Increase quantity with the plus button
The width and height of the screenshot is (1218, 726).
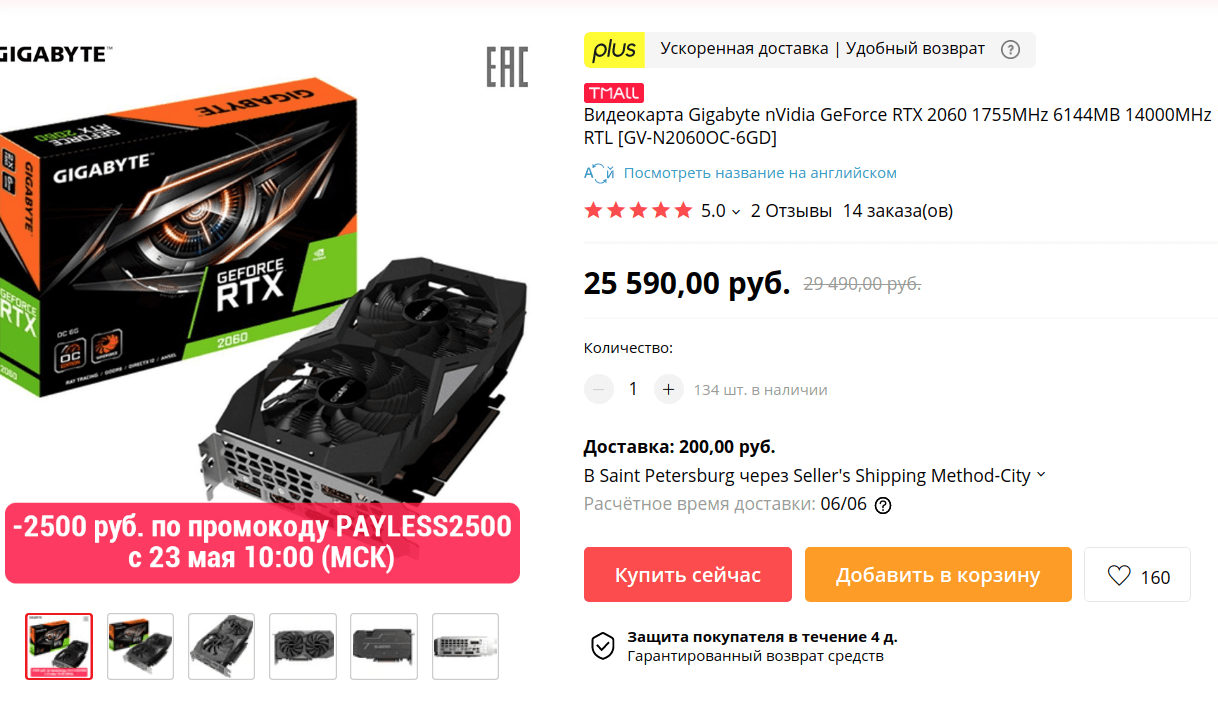click(x=669, y=389)
